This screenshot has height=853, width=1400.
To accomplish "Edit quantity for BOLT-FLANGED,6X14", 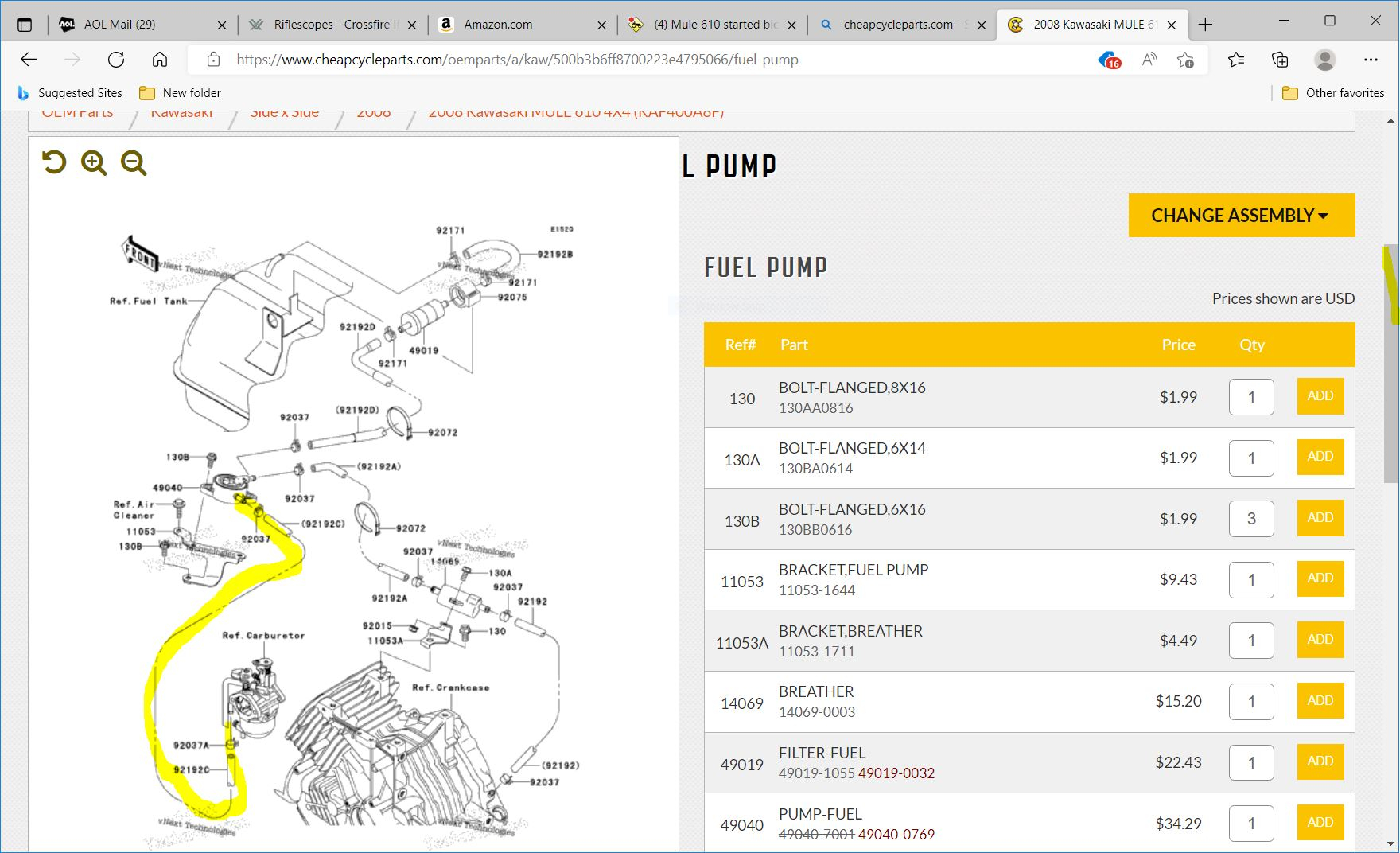I will click(x=1251, y=458).
